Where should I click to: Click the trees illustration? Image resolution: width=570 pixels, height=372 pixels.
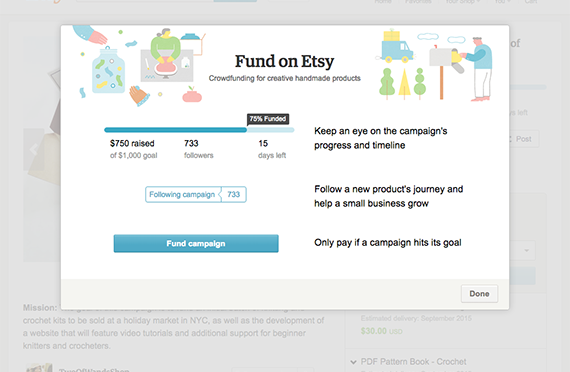403,83
